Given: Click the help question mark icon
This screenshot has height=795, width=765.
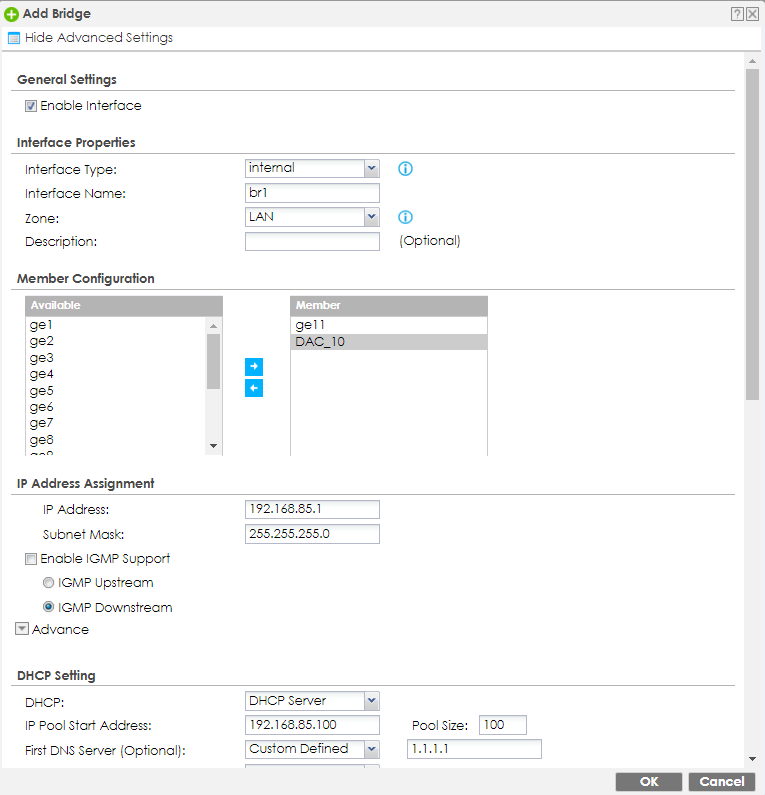Looking at the screenshot, I should click(737, 14).
